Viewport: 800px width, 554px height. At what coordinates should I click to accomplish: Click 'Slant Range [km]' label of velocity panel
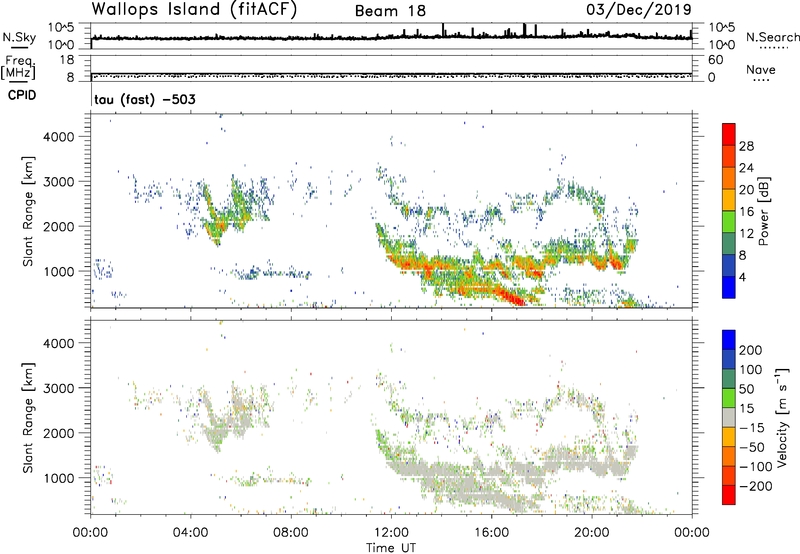(x=28, y=418)
